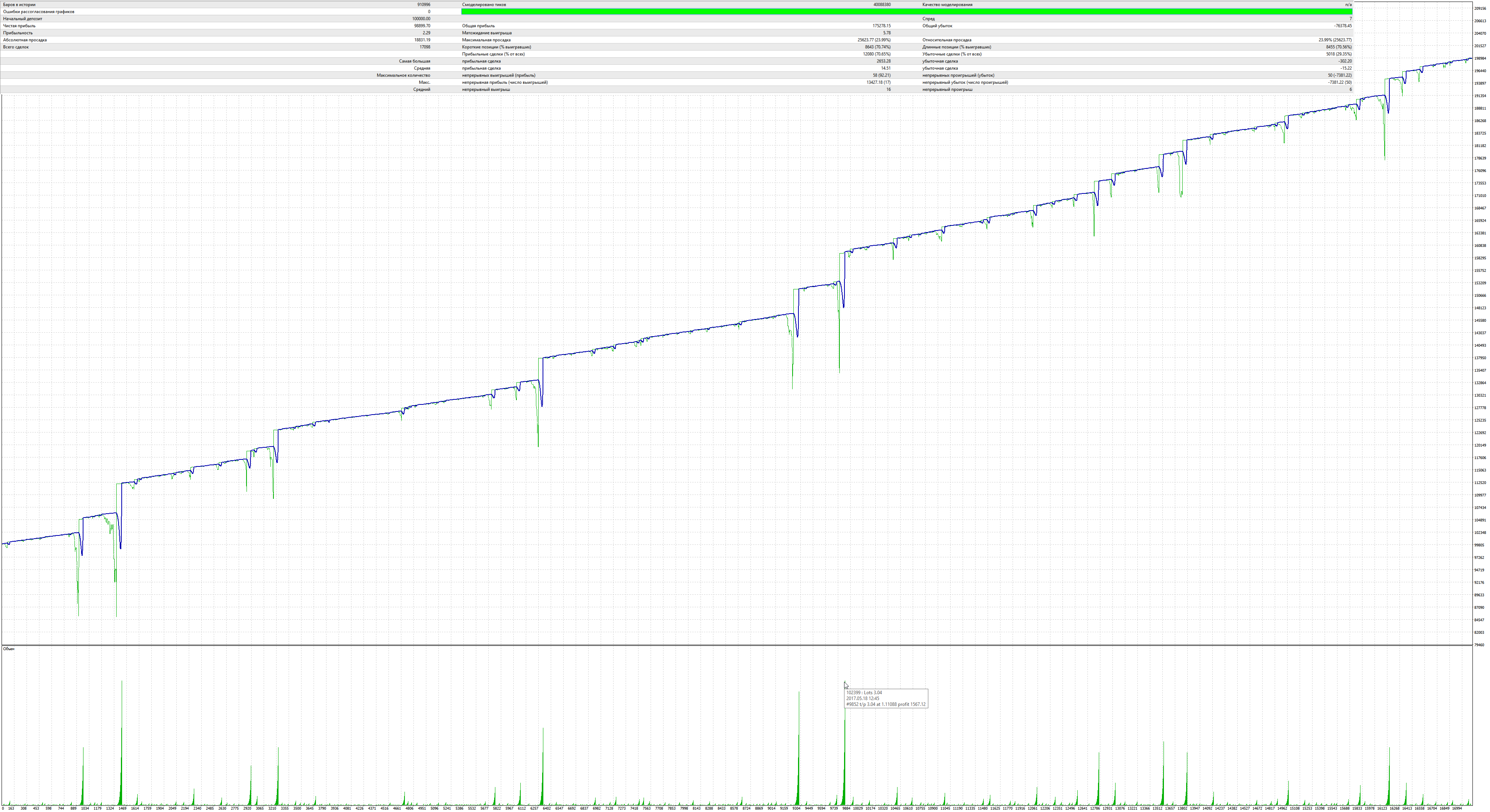This screenshot has height=812, width=1490.
Task: Select loss trades value 5018 (29.35%)
Action: coord(1339,54)
